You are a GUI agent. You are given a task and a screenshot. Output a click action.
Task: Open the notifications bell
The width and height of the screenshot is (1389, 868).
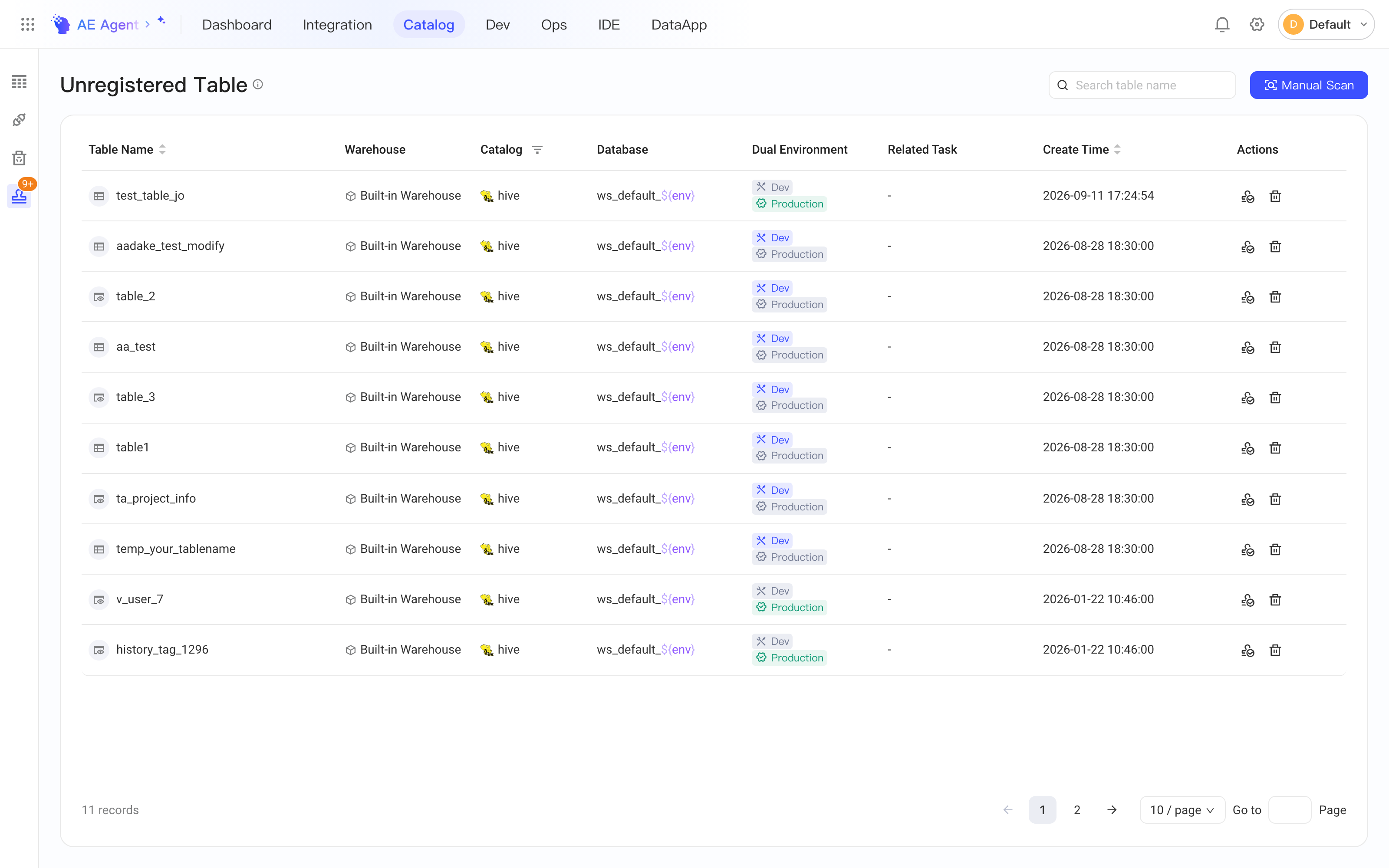(1222, 24)
